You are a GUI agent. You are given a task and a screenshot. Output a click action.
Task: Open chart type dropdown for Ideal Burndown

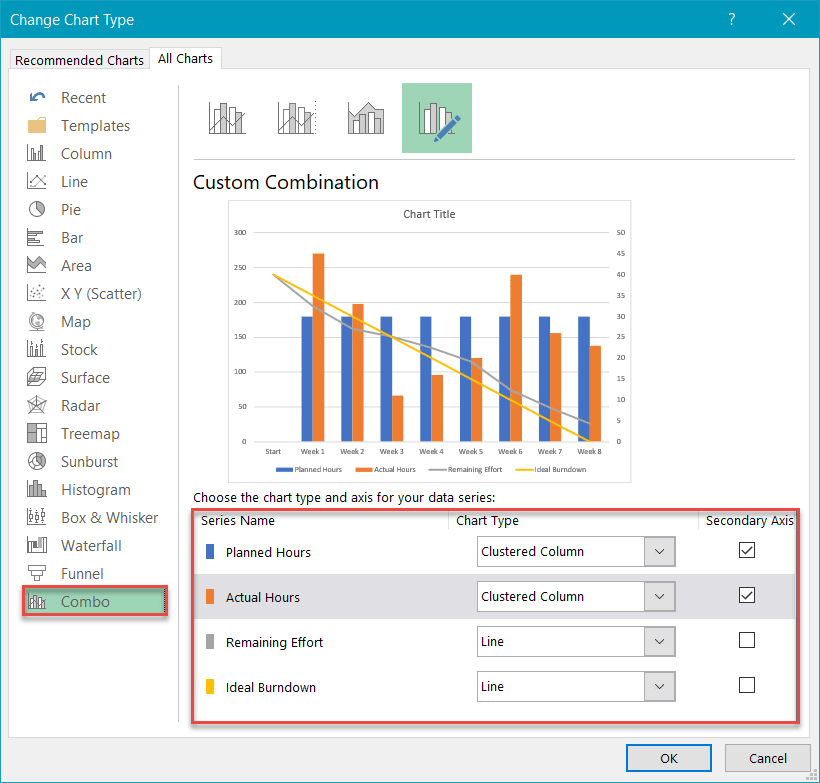click(x=659, y=687)
